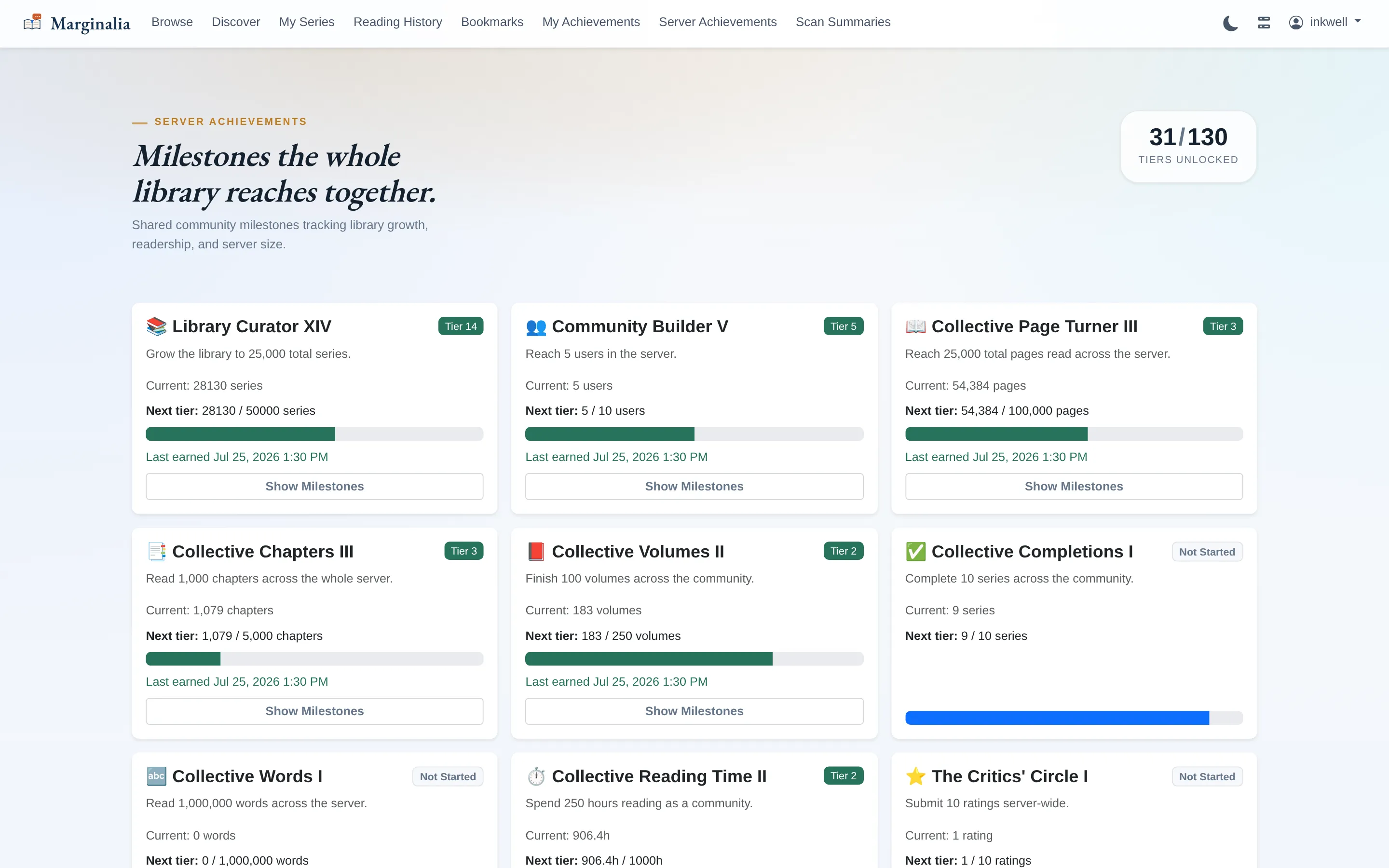Click 'Current: 54,384 pages' text
The image size is (1389, 868).
pyautogui.click(x=966, y=386)
